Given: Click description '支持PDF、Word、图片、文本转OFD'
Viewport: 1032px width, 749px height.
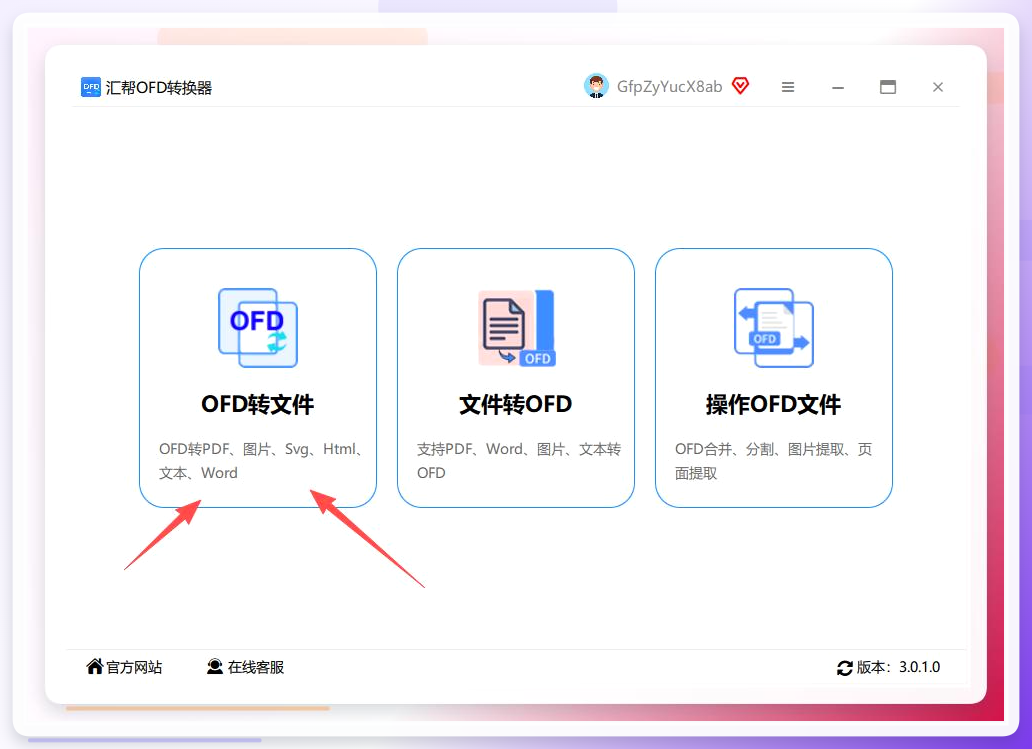Looking at the screenshot, I should coord(519,461).
